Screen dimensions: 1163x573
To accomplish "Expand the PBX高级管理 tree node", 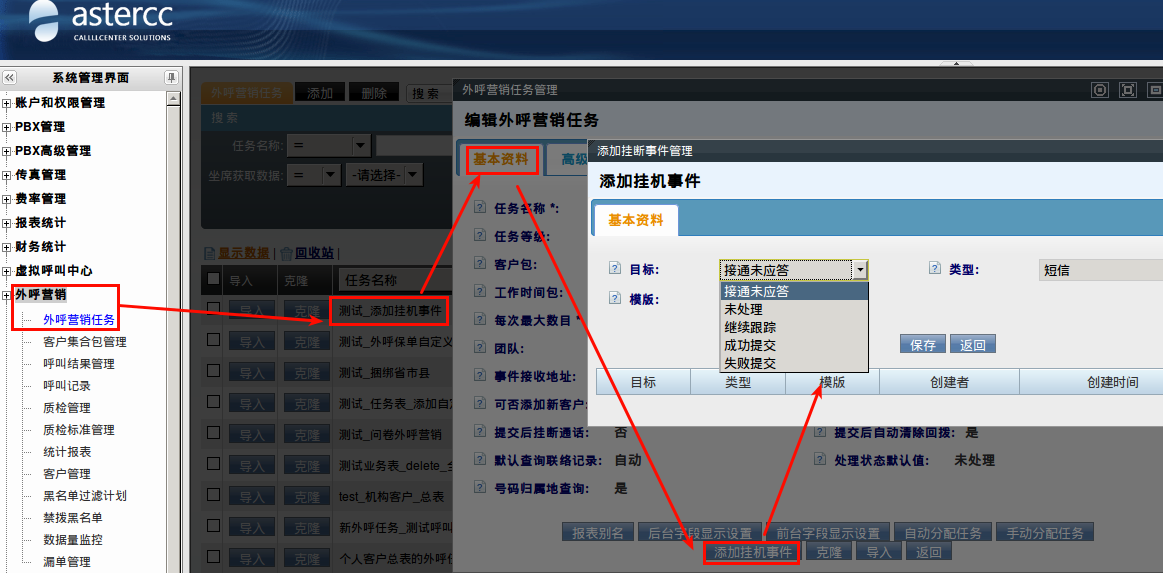I will (7, 151).
